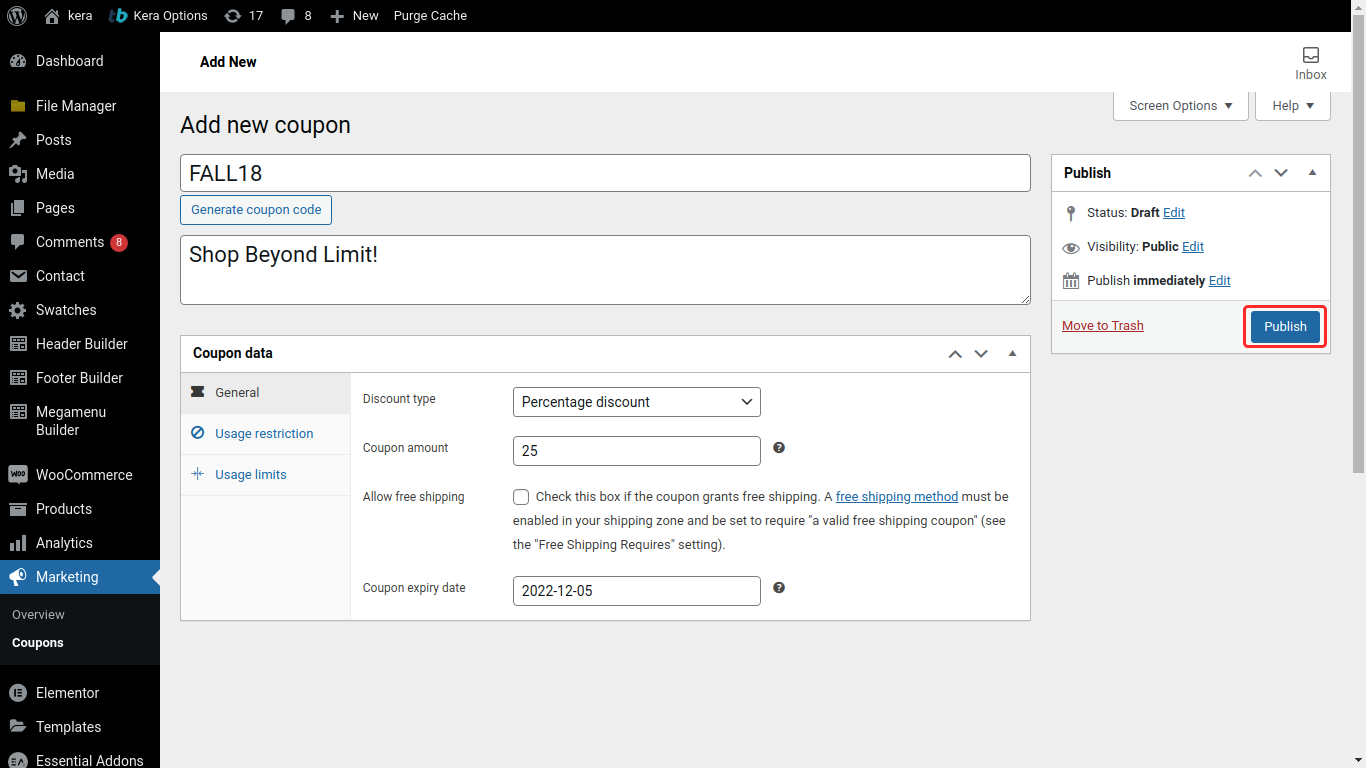
Task: Click the Publish button
Action: click(1285, 327)
